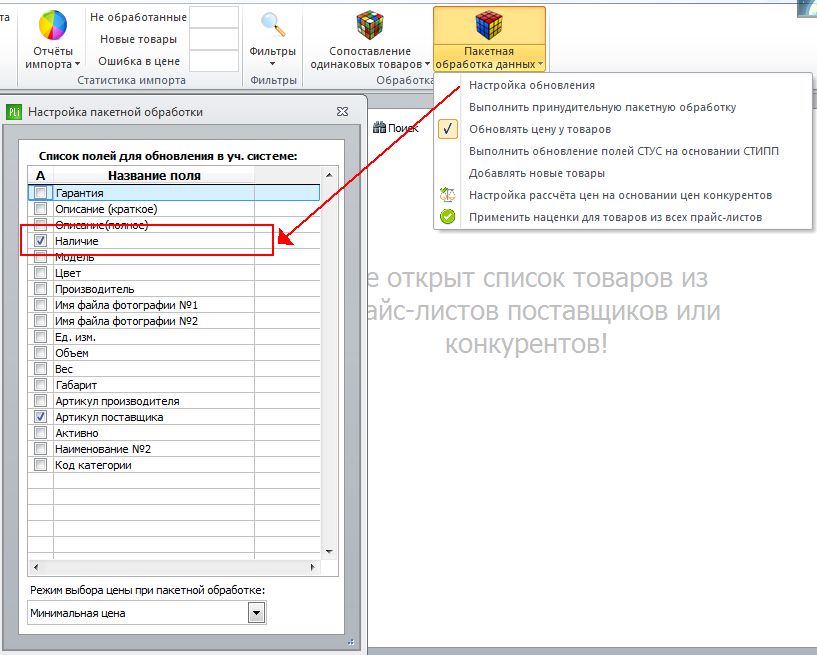817x655 pixels.
Task: Open the Минимальная цена dropdown arrow
Action: point(256,613)
